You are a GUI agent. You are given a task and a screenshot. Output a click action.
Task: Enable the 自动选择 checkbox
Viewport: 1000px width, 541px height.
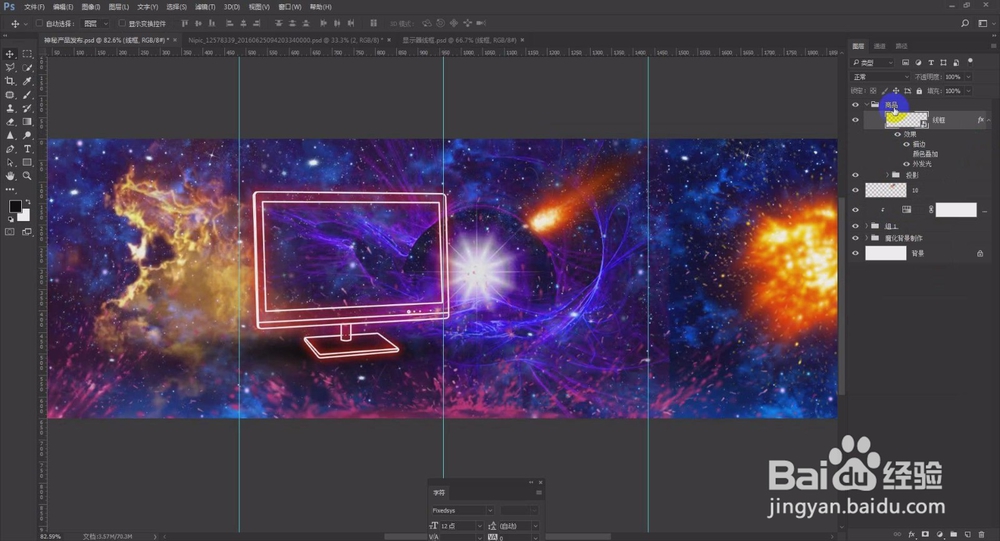[39, 24]
